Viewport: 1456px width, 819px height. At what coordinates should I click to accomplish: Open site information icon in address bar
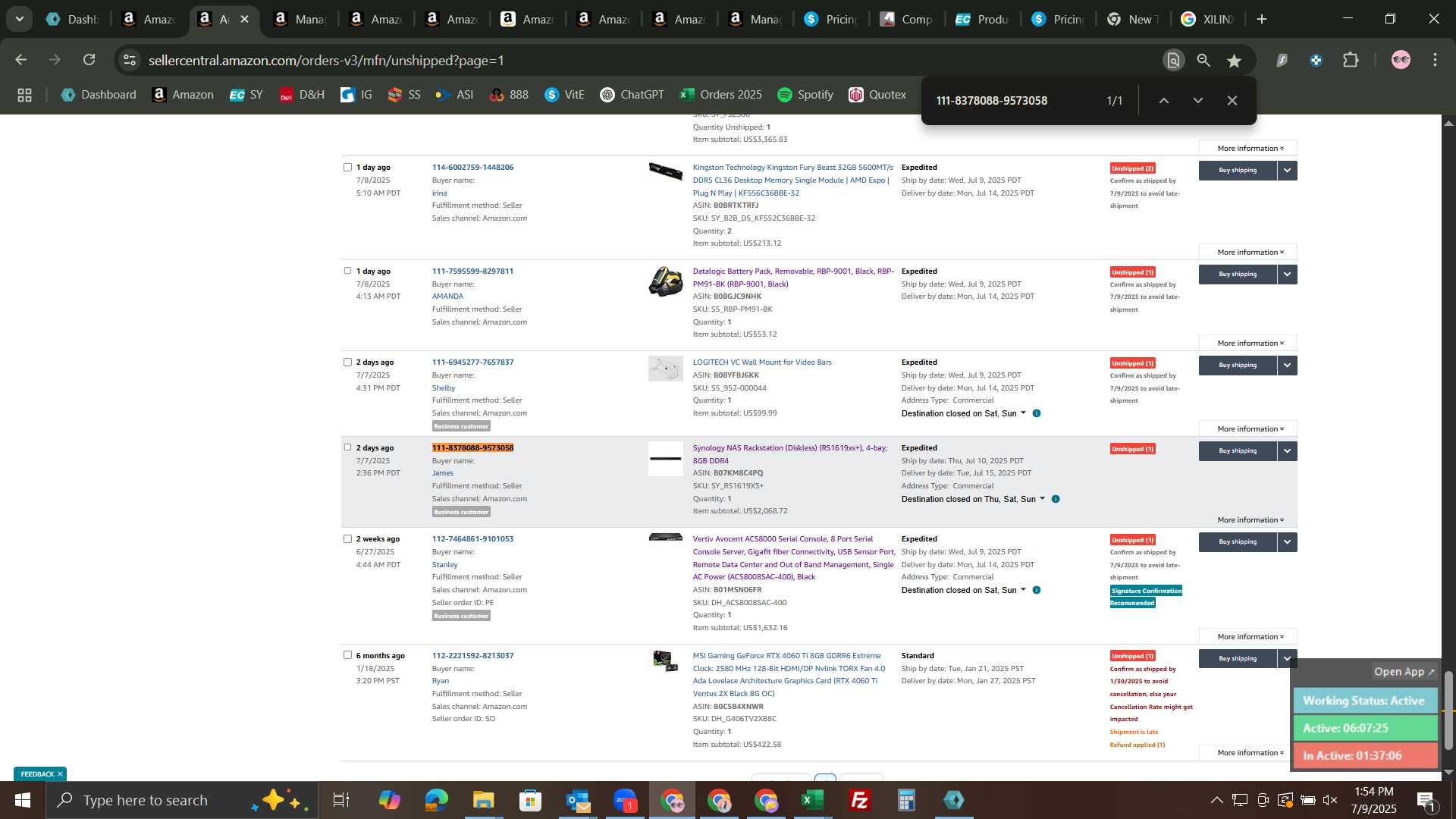pyautogui.click(x=130, y=60)
